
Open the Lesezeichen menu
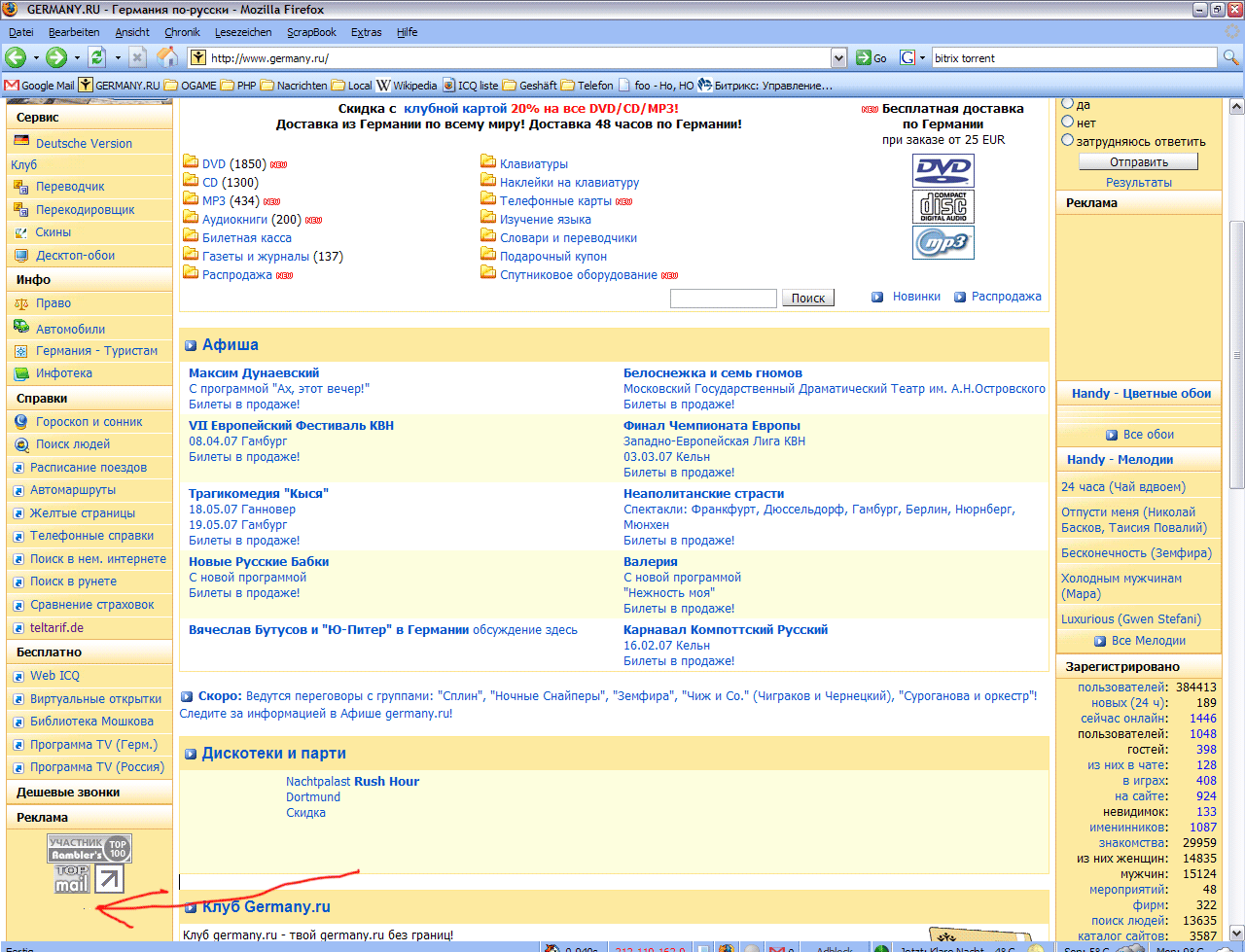245,32
